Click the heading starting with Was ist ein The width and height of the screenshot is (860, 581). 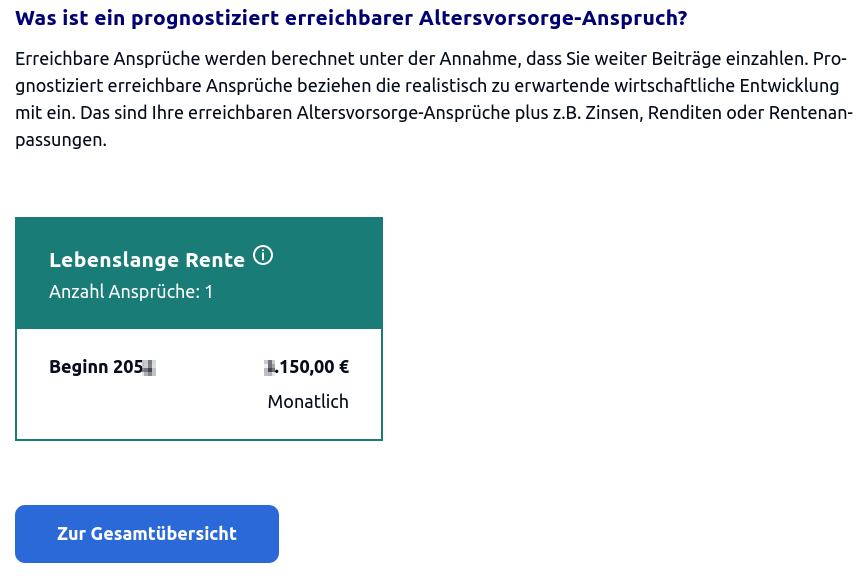coord(351,18)
